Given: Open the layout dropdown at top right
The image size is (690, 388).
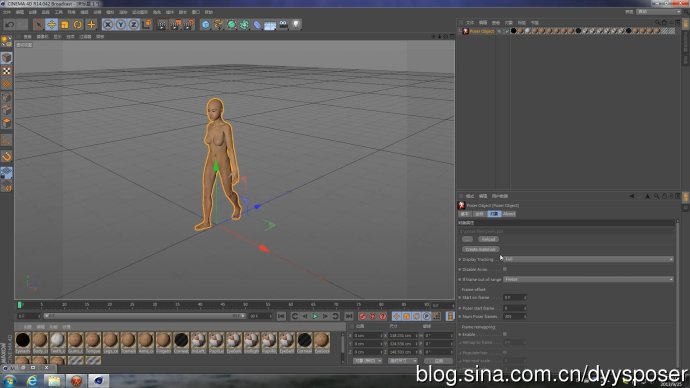Looking at the screenshot, I should coord(659,12).
